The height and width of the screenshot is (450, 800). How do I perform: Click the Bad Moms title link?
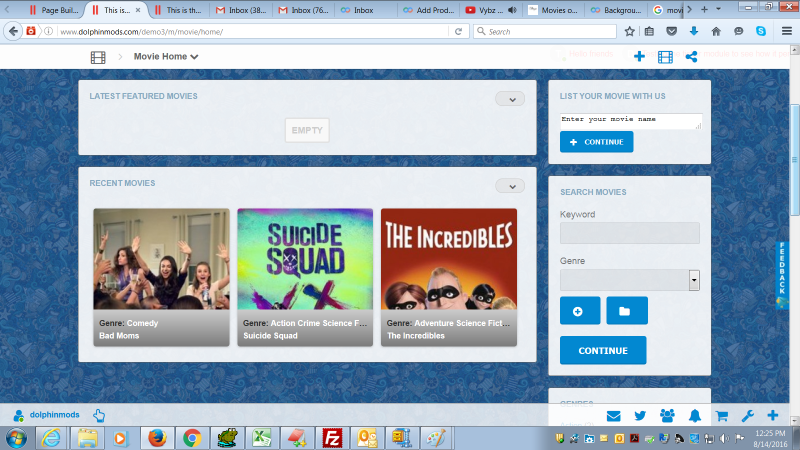(119, 336)
